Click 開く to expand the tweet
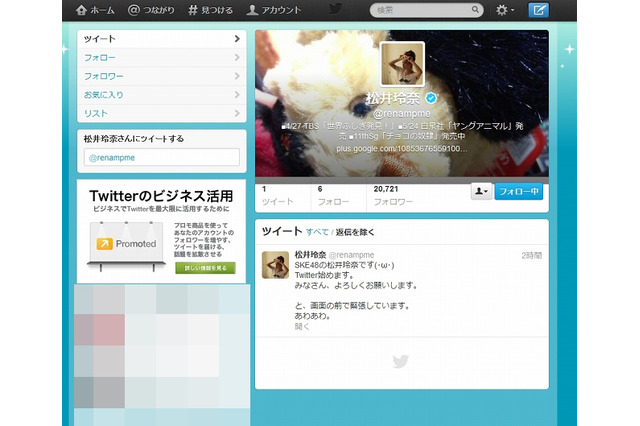This screenshot has width=640, height=426. [x=302, y=326]
